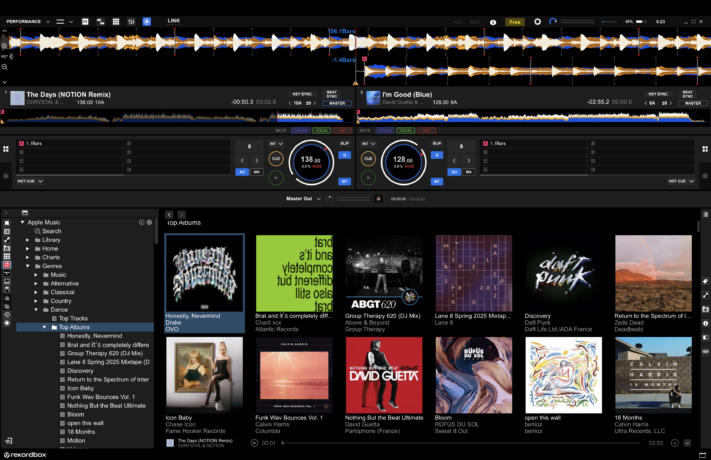Click the LINK button in top bar
Screen dimensions: 711x460
click(174, 21)
